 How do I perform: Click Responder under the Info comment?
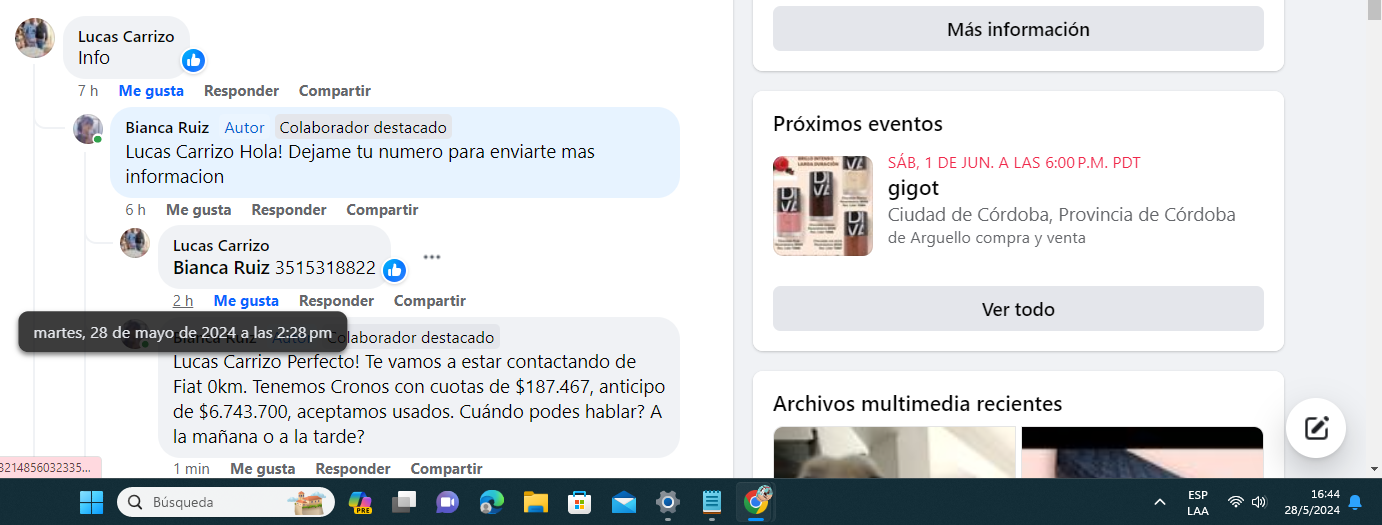[x=241, y=91]
